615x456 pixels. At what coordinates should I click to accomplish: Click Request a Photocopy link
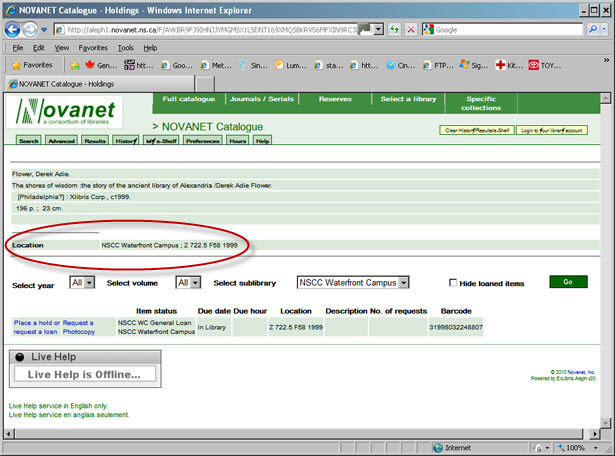pyautogui.click(x=79, y=327)
